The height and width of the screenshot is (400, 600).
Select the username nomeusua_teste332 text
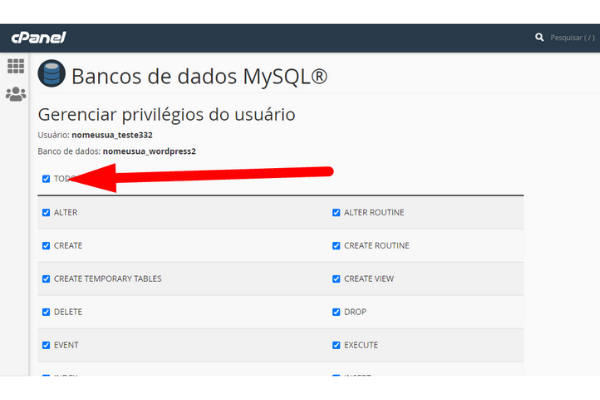112,135
